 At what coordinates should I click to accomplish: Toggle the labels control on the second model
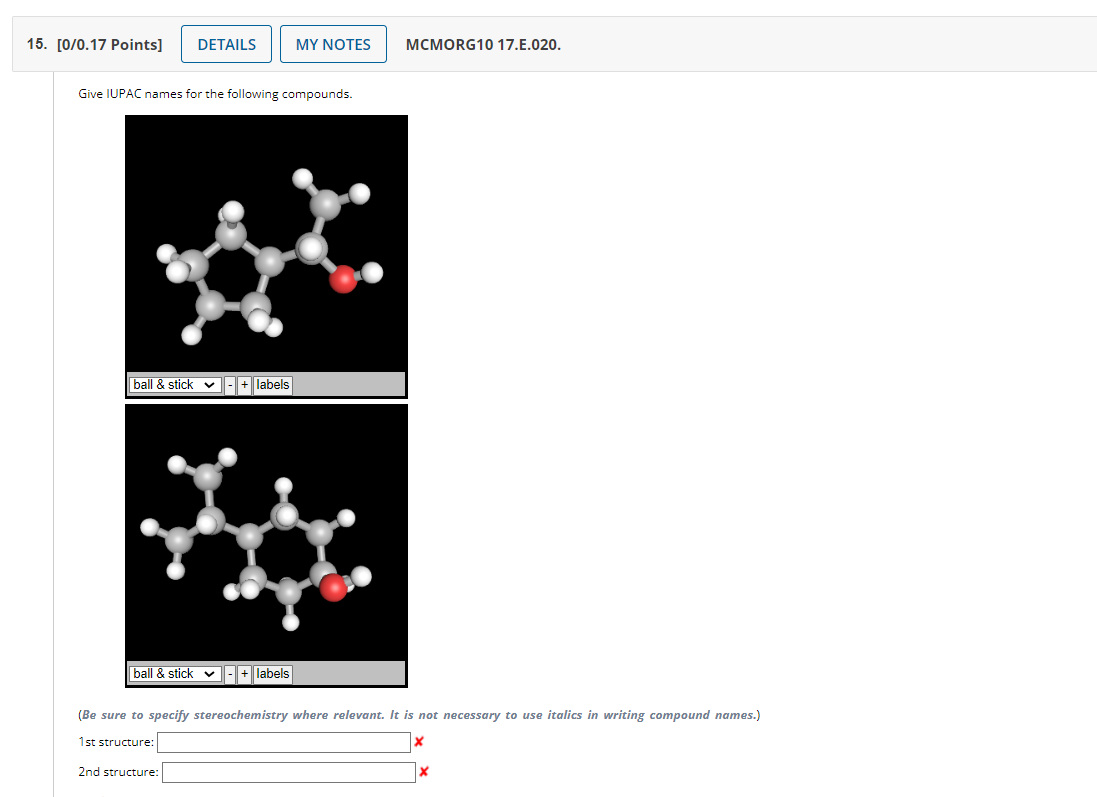click(272, 673)
